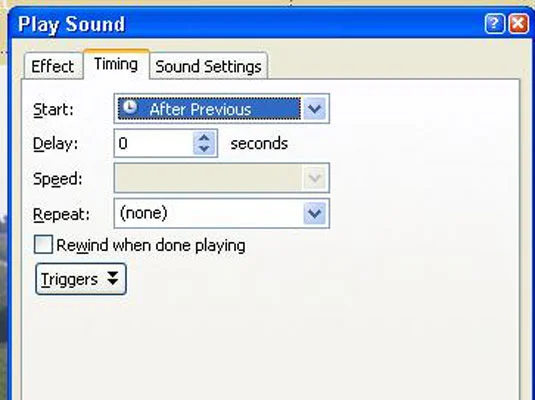Open the Start dropdown arrow
This screenshot has height=400, width=535.
pyautogui.click(x=315, y=109)
